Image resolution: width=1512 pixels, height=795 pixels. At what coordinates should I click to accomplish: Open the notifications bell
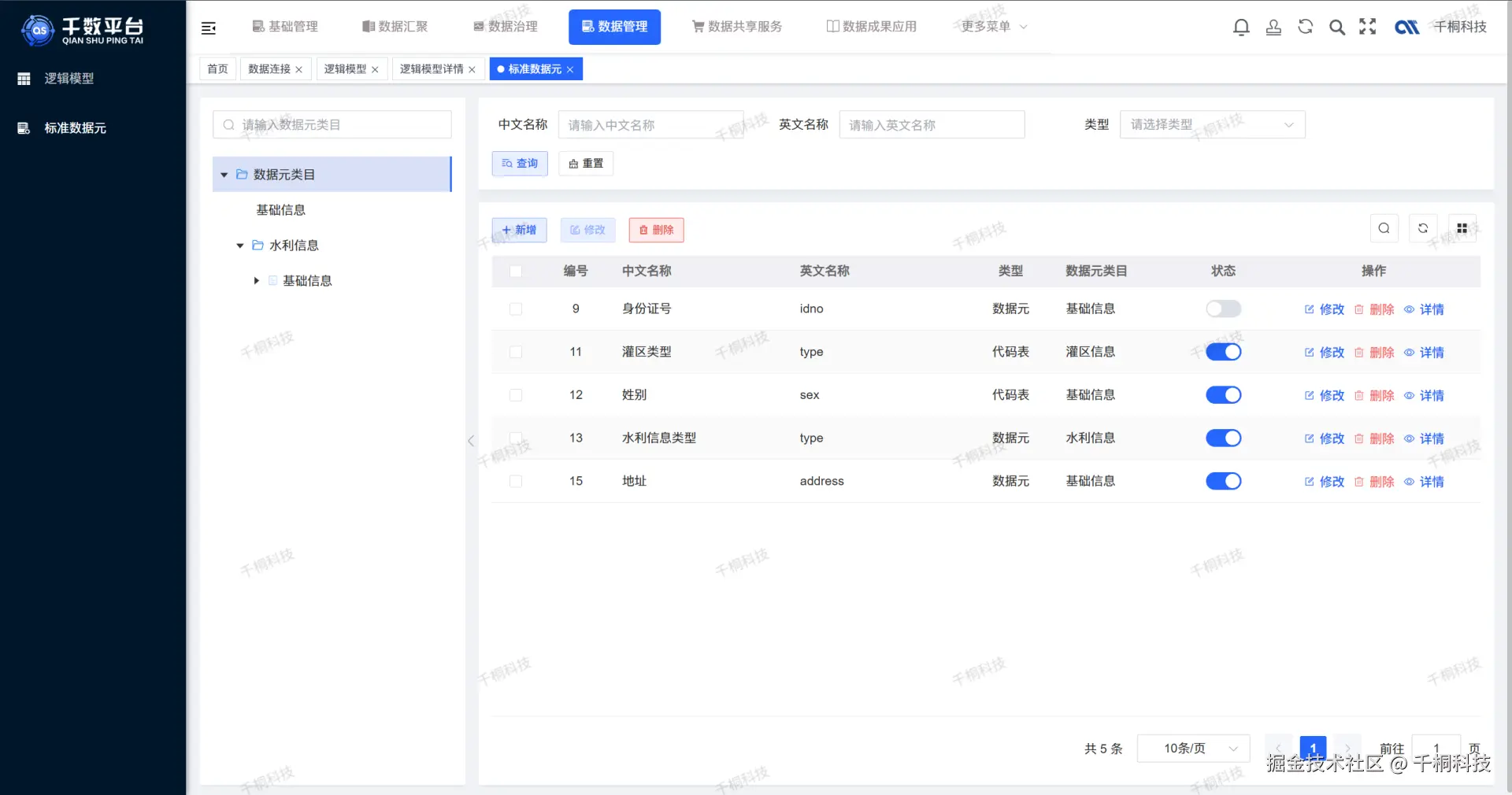[1241, 28]
